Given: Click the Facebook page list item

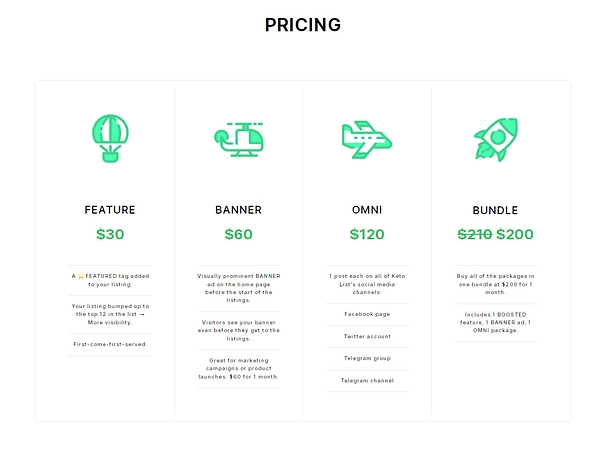Looking at the screenshot, I should point(367,314).
